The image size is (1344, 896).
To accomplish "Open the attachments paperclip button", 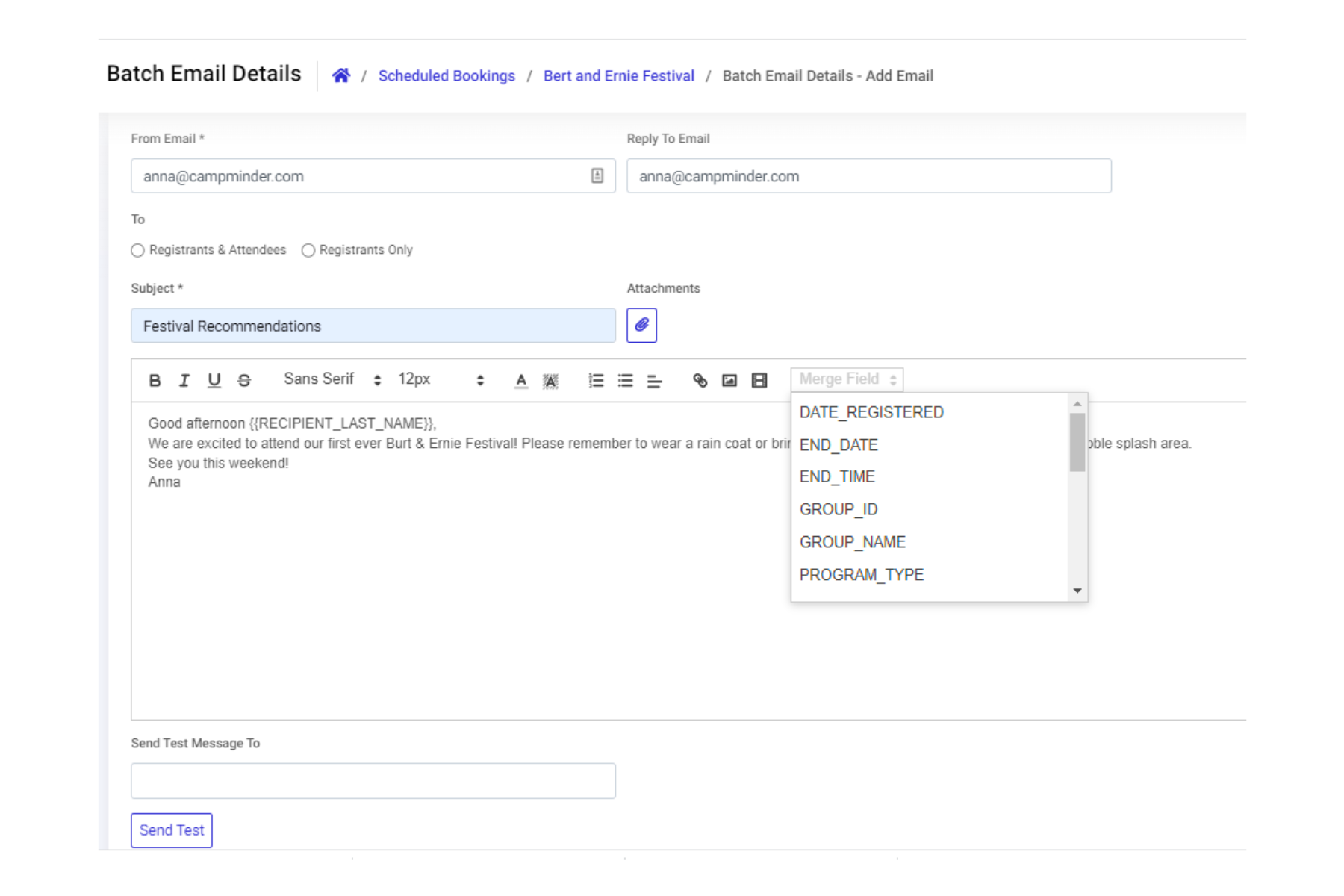I will 641,326.
